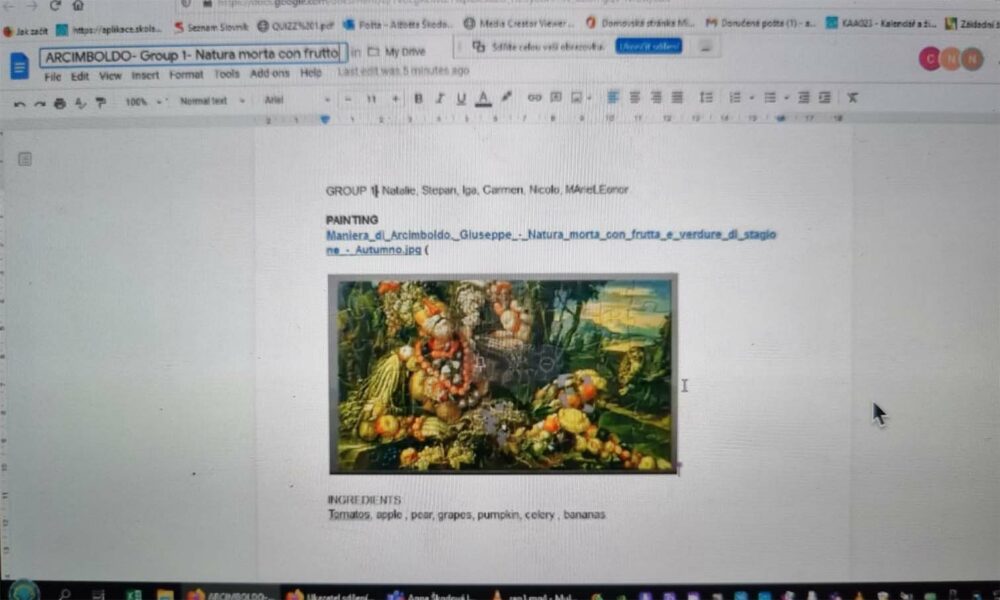The height and width of the screenshot is (600, 1000).
Task: Click the hide button on sharing bar
Action: click(x=705, y=47)
